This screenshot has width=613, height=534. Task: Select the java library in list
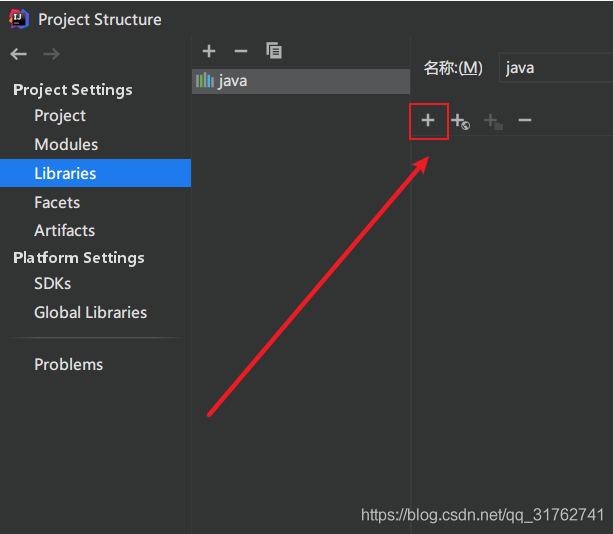tap(232, 81)
